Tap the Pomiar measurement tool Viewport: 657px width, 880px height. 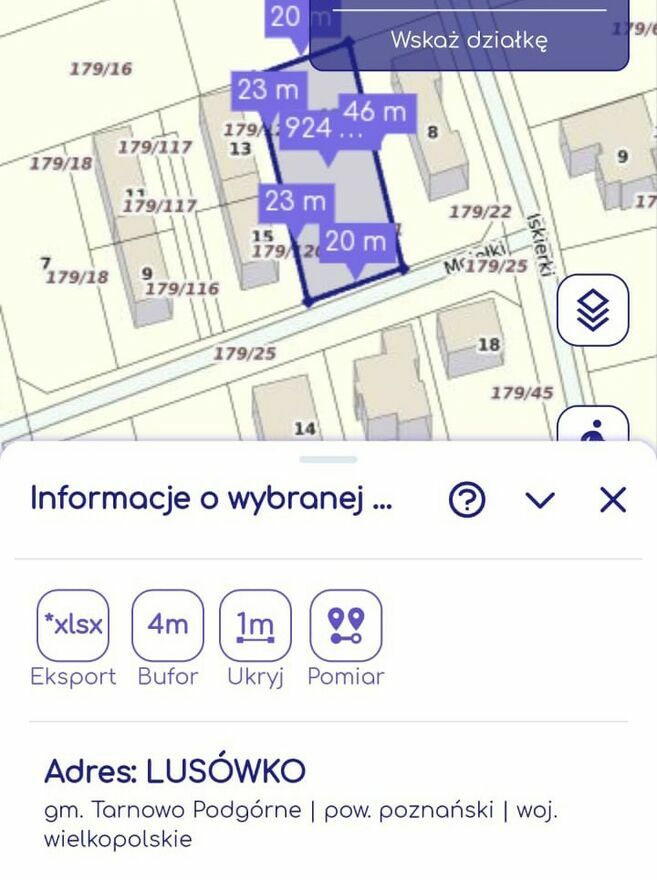pos(346,625)
